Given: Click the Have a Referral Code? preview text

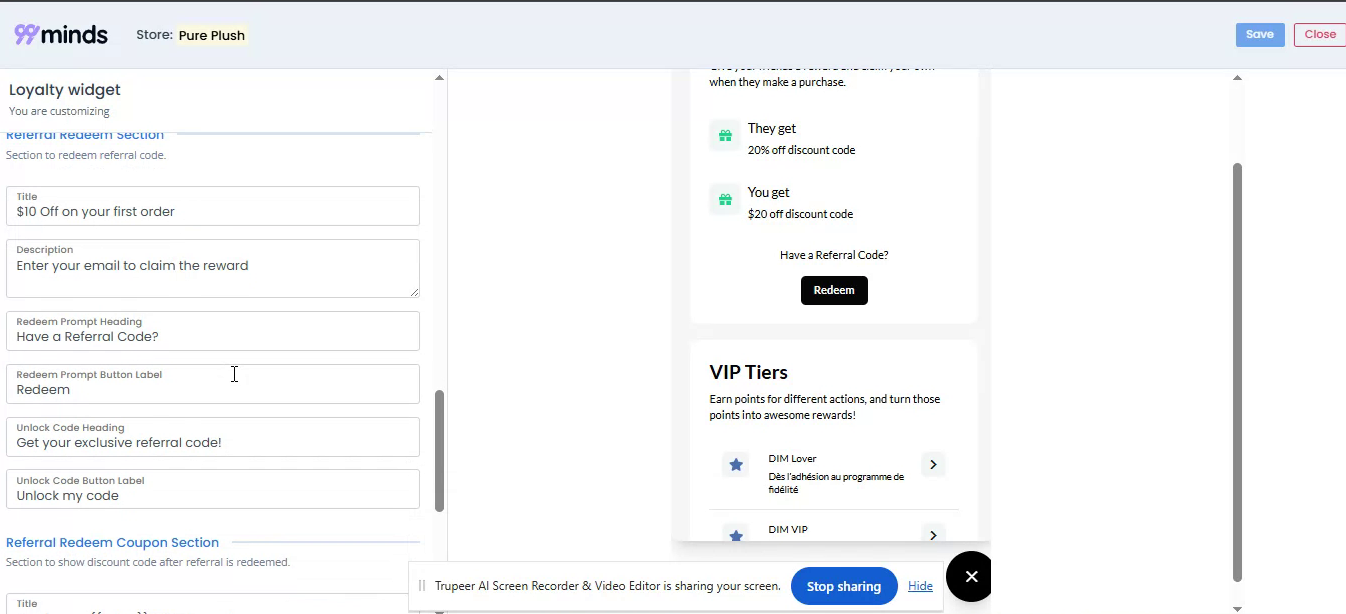Looking at the screenshot, I should click(834, 255).
